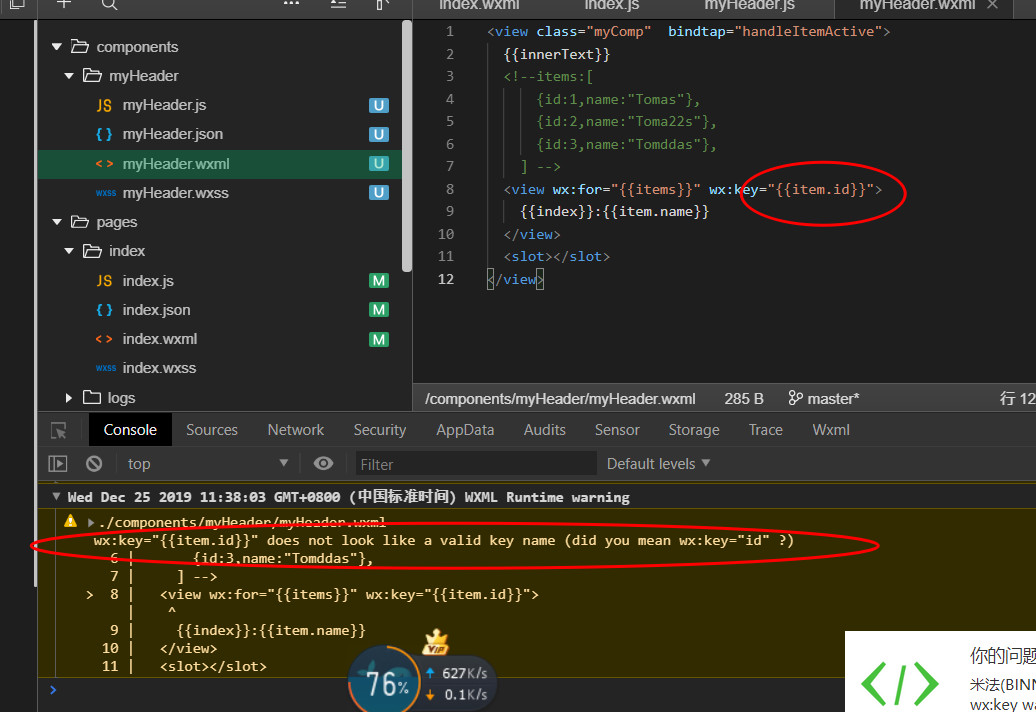
Task: Switch to the myHeader.js editor tab
Action: (x=749, y=5)
